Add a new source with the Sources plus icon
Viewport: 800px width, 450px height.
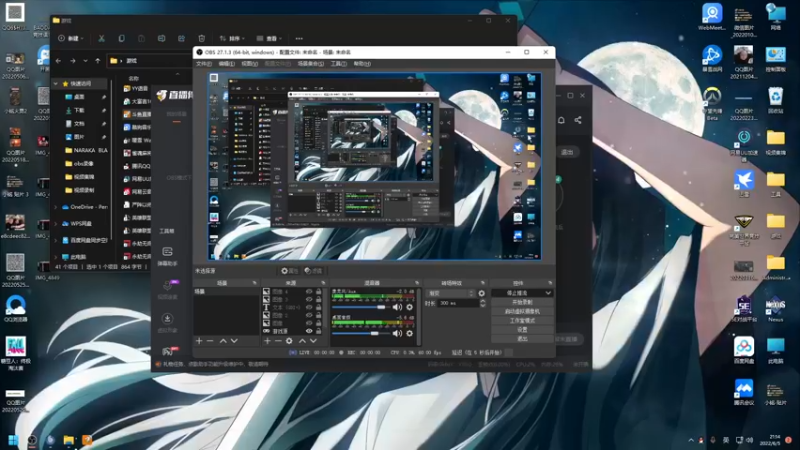[267, 341]
